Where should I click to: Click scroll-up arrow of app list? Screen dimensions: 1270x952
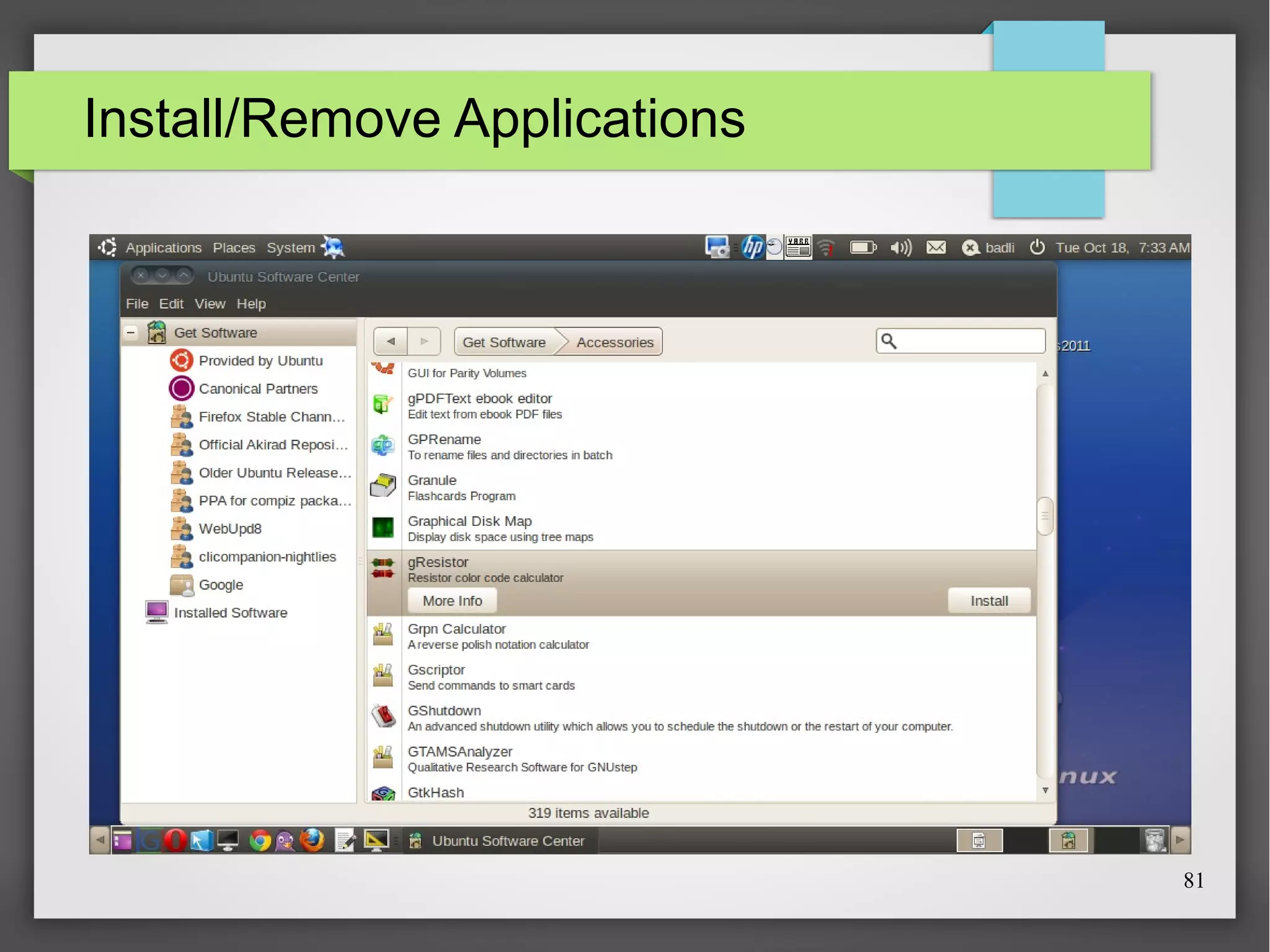coord(1045,373)
